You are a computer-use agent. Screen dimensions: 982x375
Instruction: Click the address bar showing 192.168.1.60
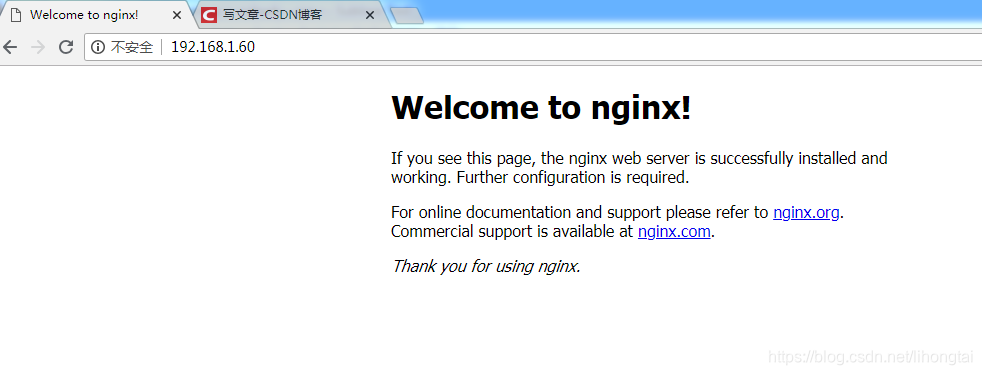point(532,47)
